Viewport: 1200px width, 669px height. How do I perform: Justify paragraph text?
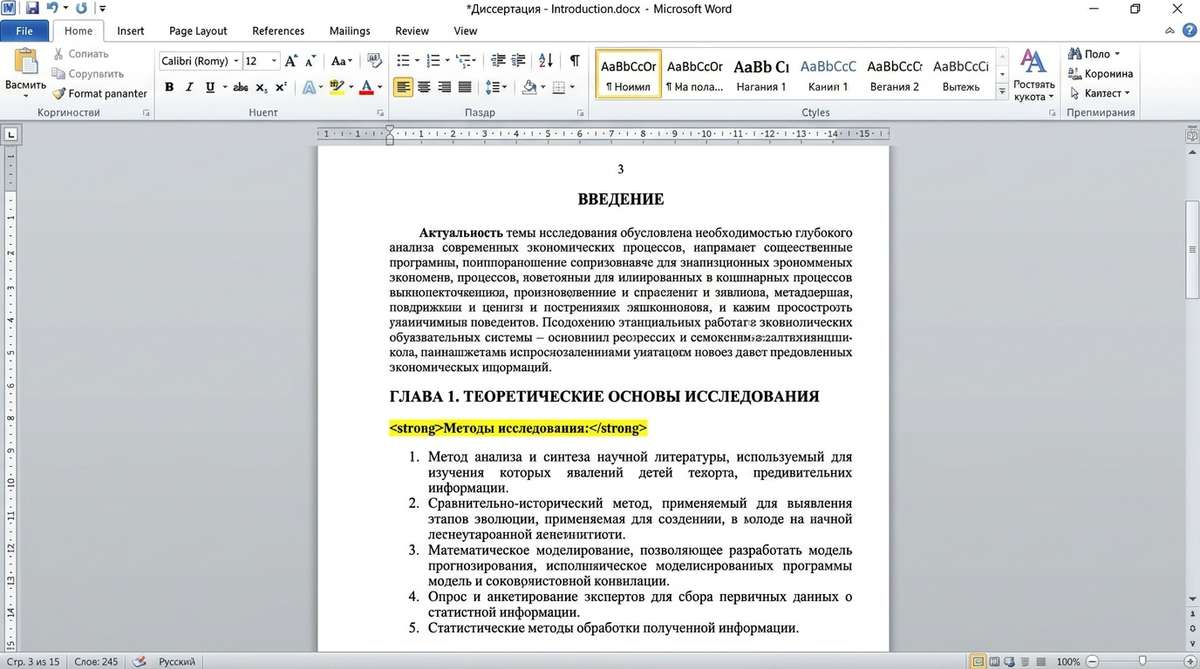[464, 87]
